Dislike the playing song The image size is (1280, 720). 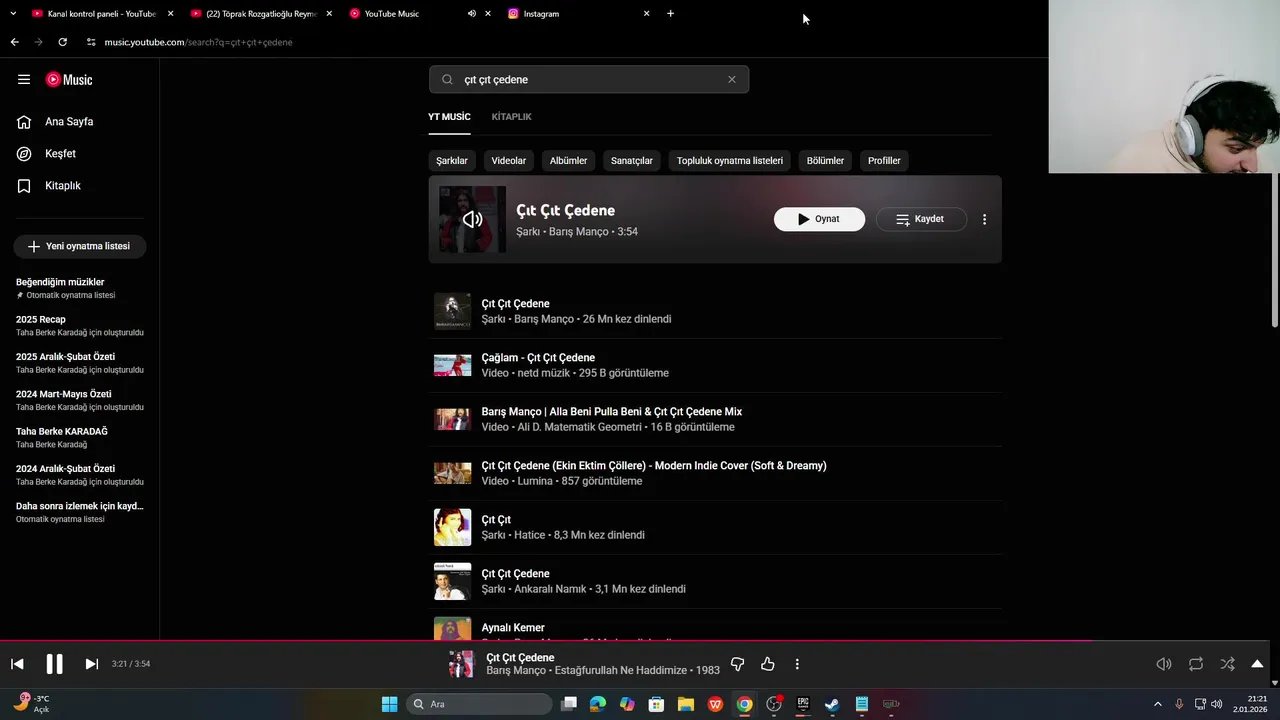point(737,664)
